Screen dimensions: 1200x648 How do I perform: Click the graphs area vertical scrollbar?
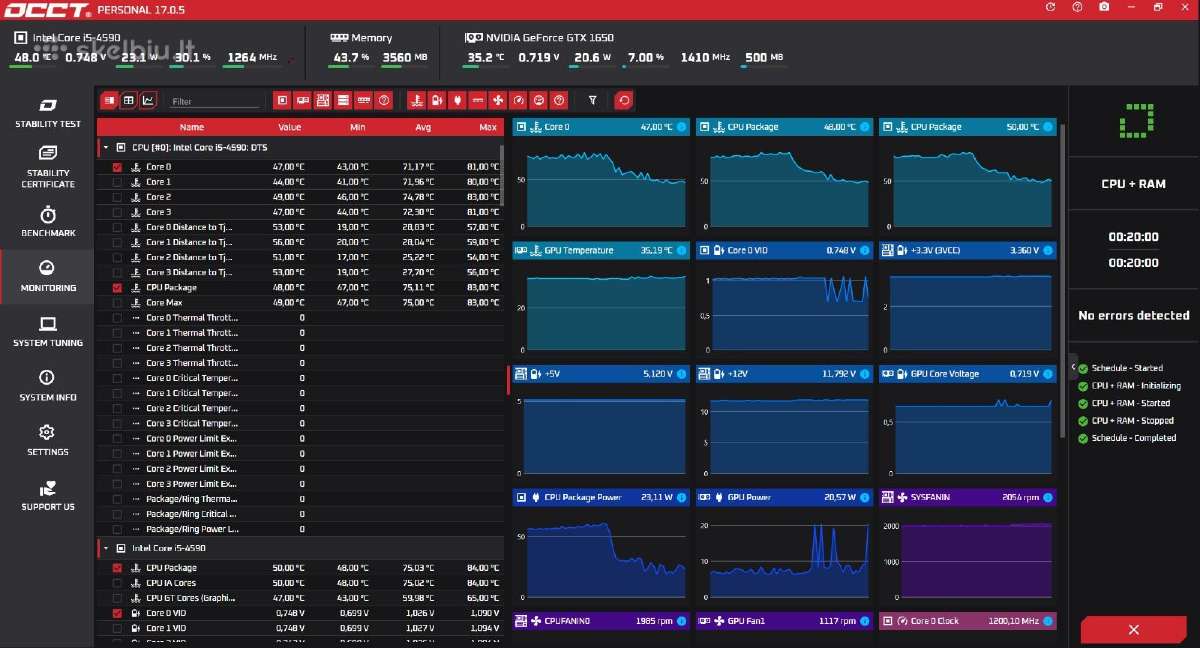point(1062,280)
